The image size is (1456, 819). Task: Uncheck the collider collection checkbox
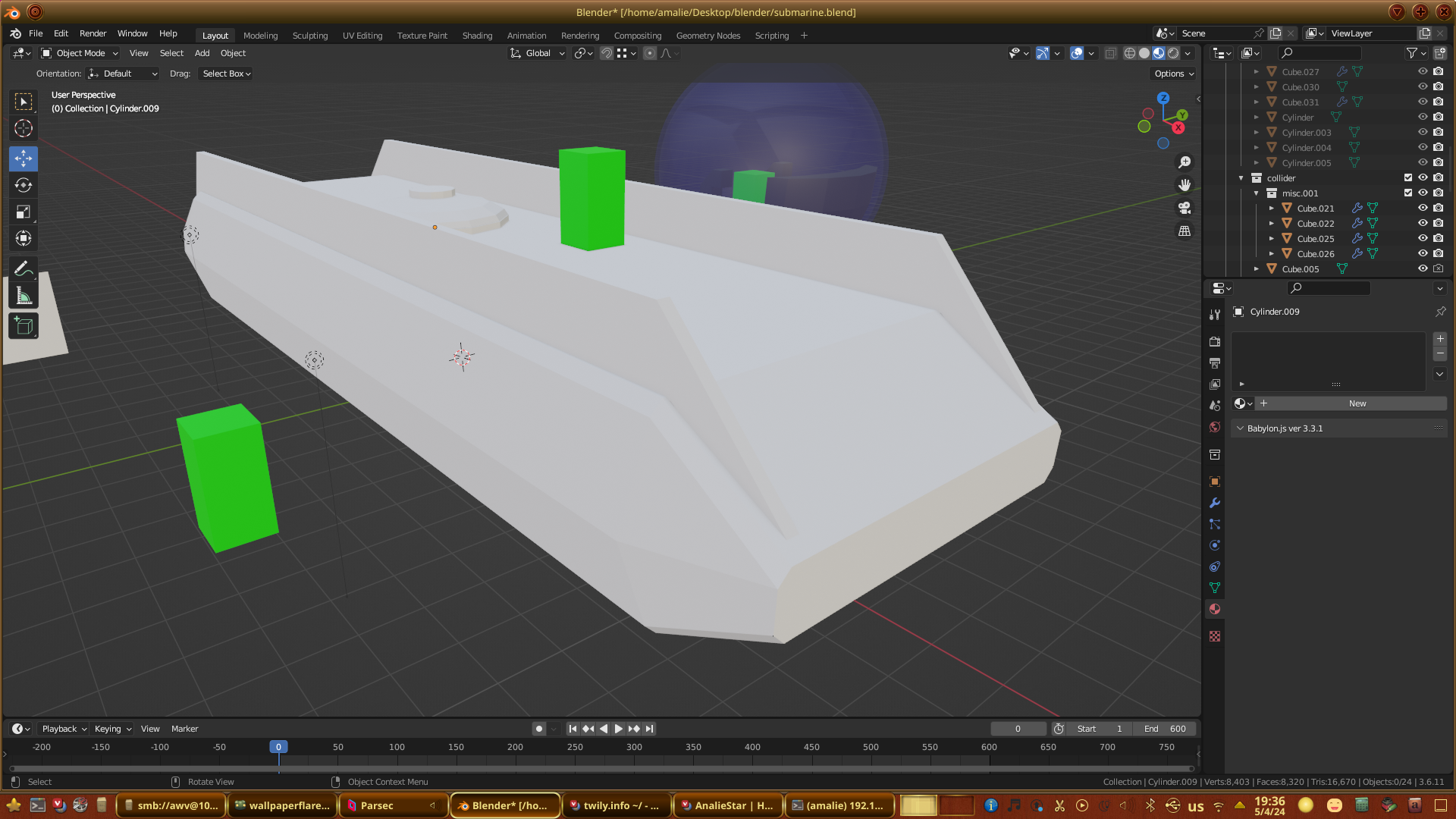click(1408, 177)
